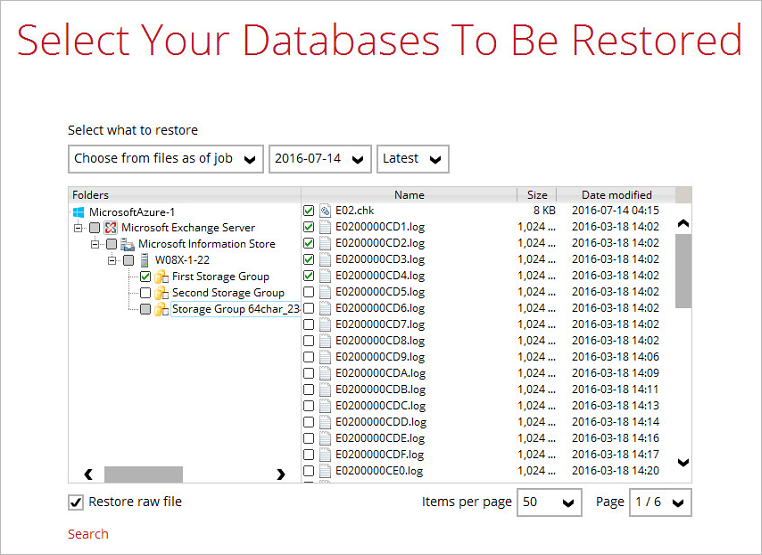This screenshot has width=762, height=555.
Task: Click the E02.chk file icon
Action: (325, 211)
